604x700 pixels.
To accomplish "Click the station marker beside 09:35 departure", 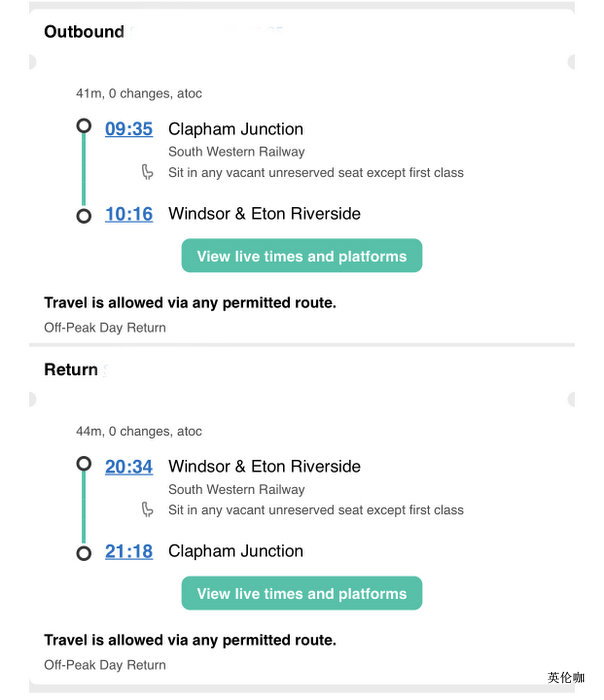I will 84,127.
